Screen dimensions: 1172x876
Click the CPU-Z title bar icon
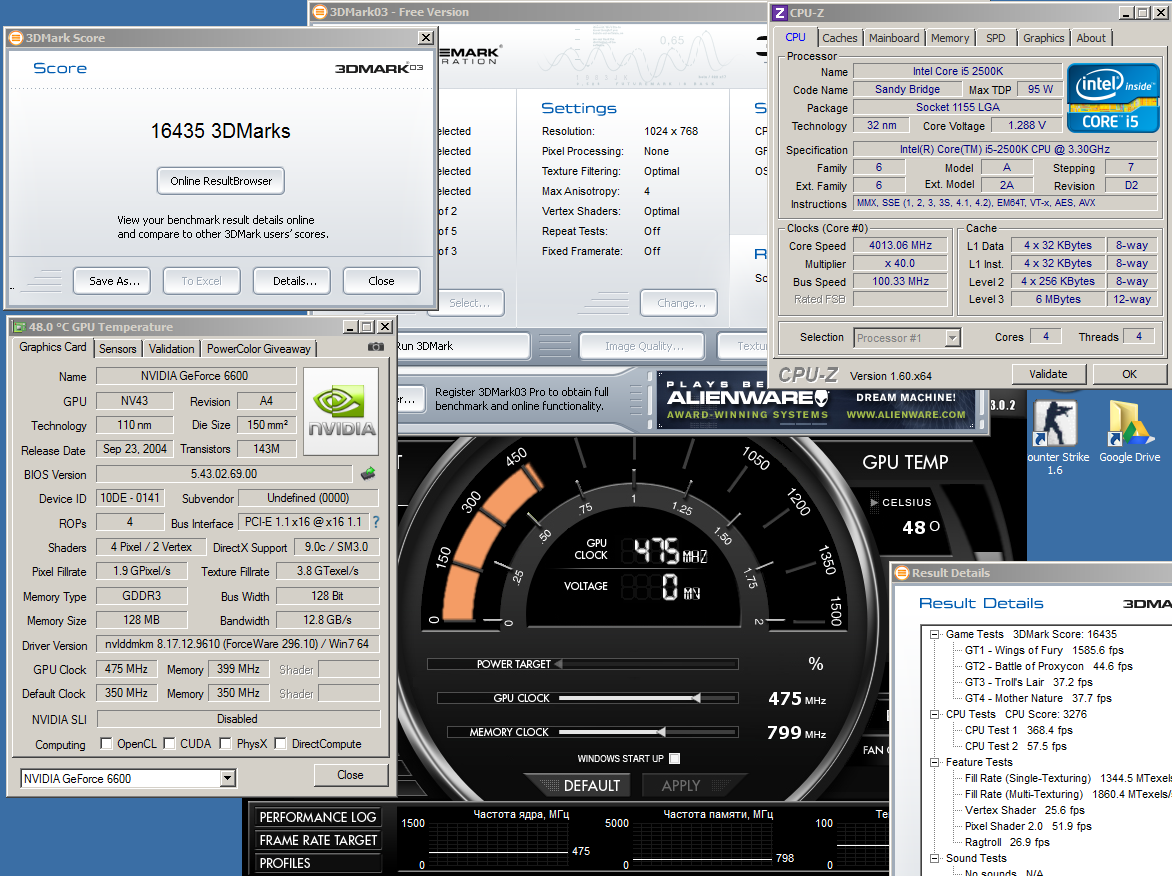[x=780, y=13]
